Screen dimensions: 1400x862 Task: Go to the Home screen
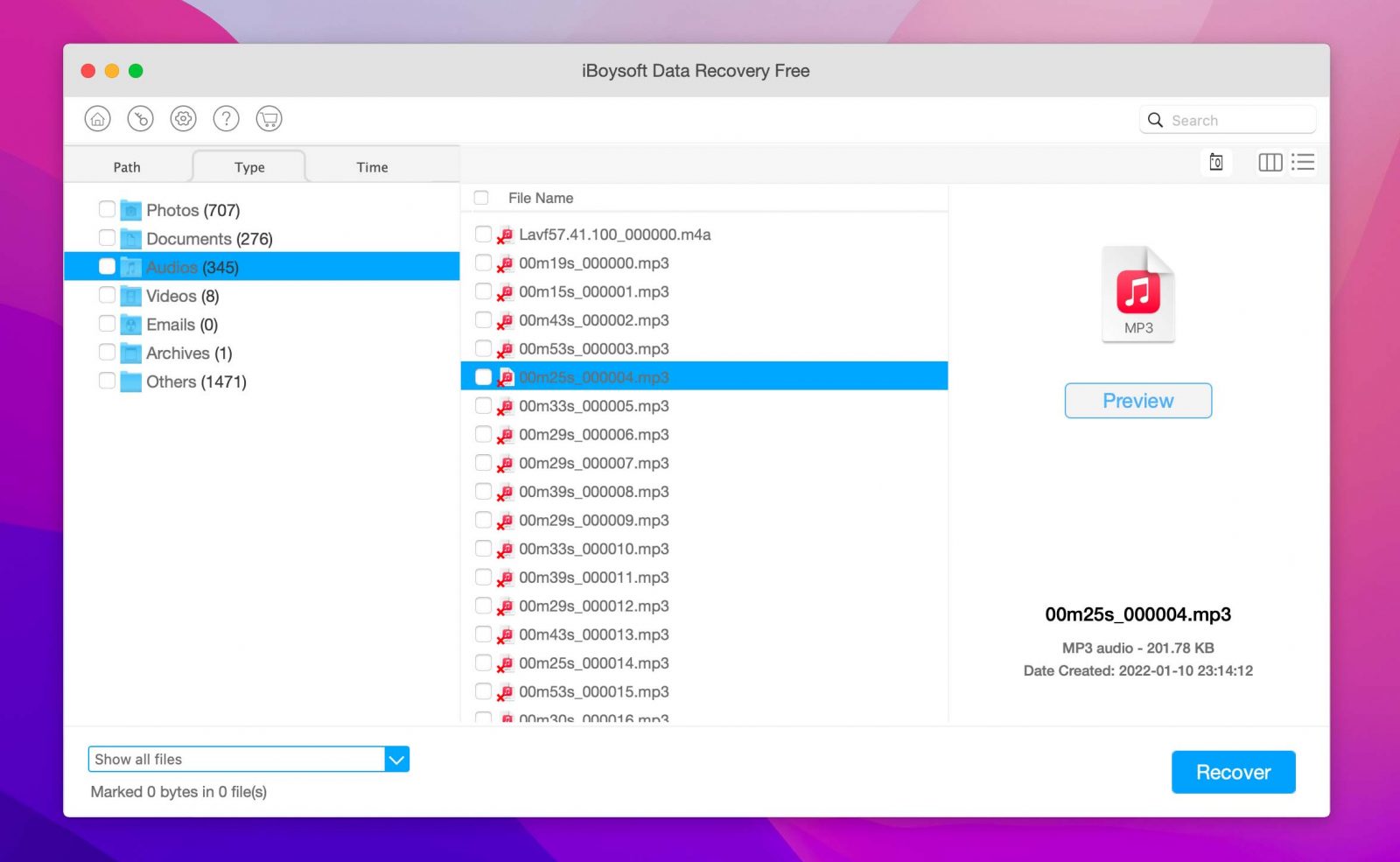tap(97, 118)
